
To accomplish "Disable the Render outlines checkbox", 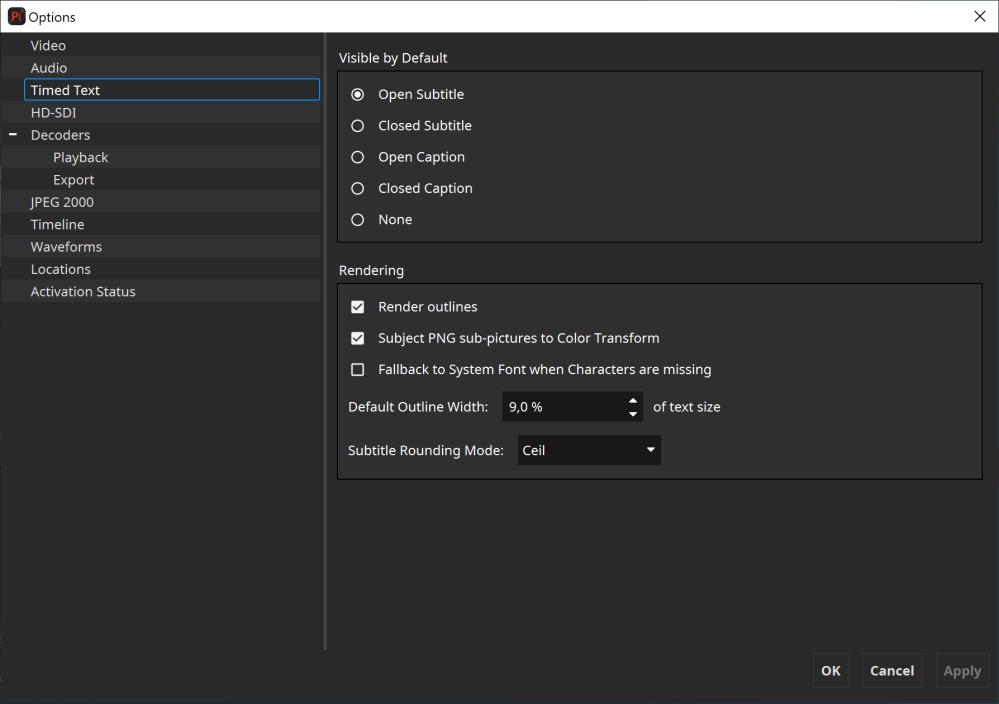I will point(357,307).
